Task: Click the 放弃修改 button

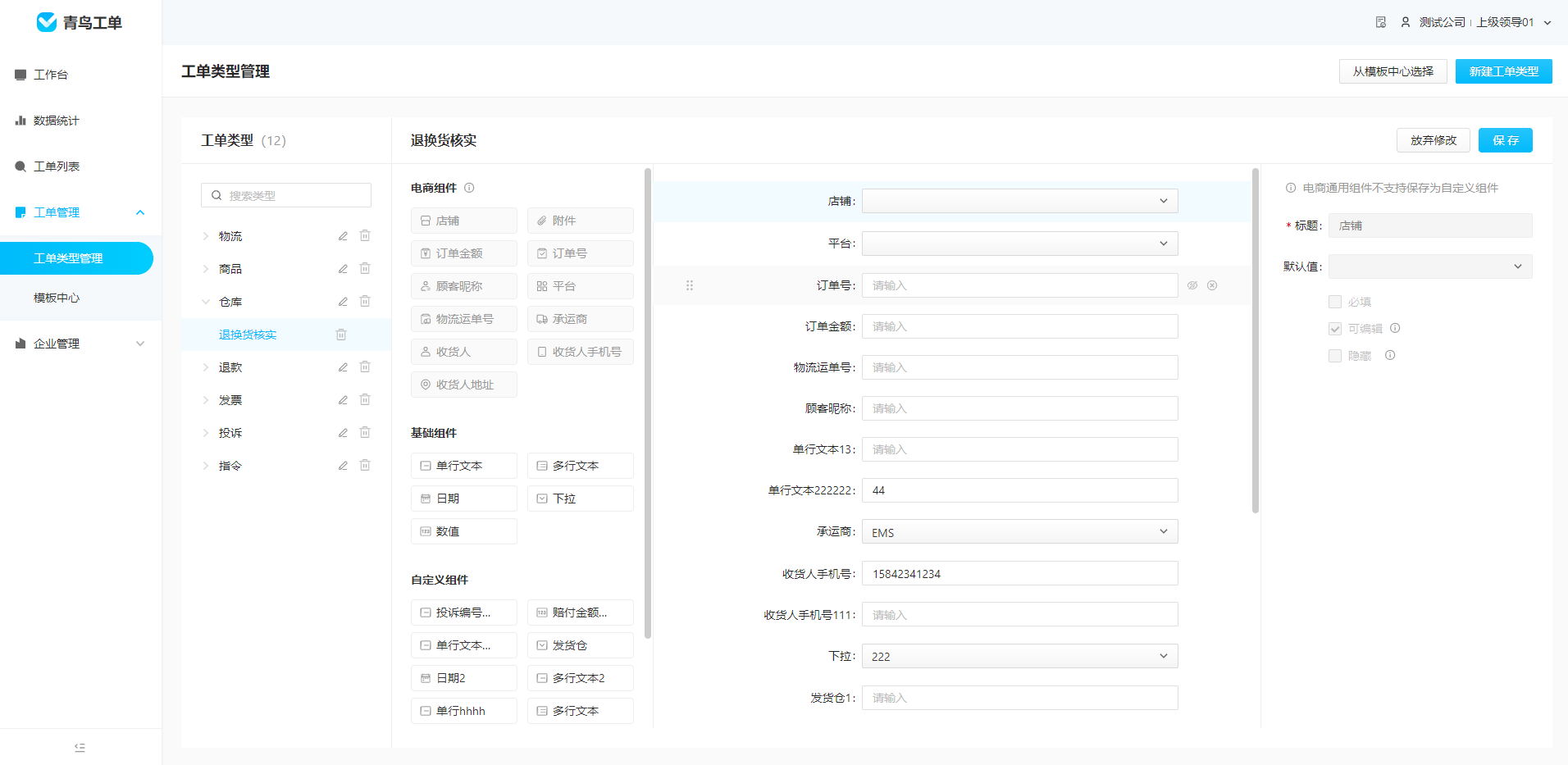Action: point(1433,140)
